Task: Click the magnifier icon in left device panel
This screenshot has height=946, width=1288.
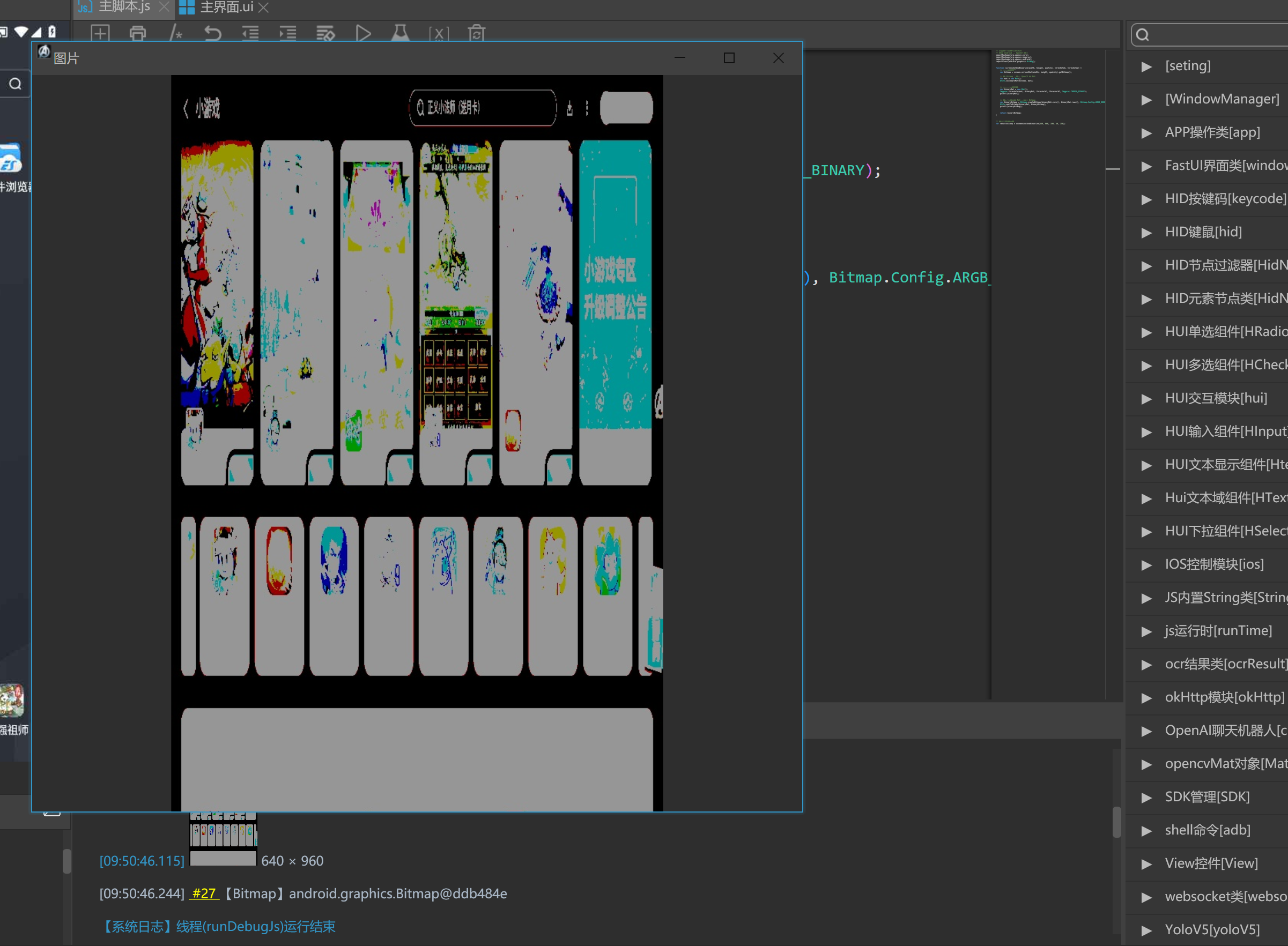Action: pyautogui.click(x=15, y=84)
